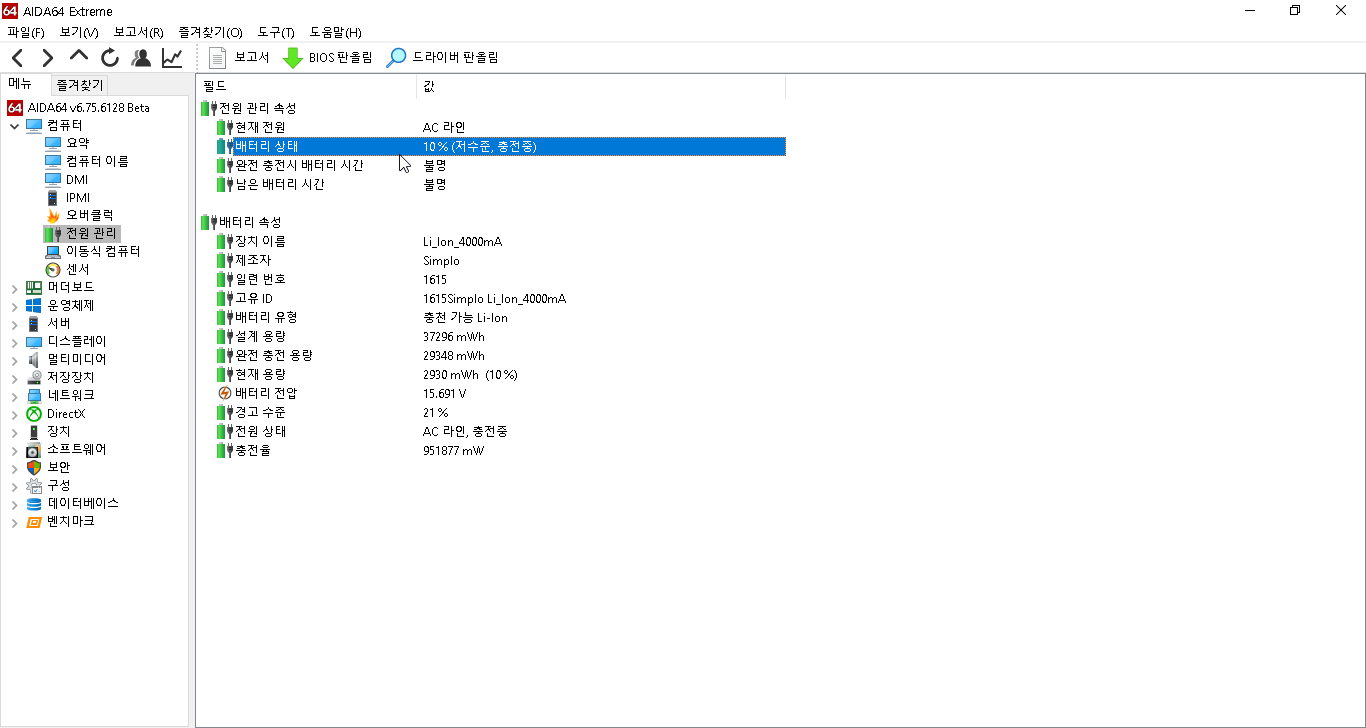Select the 충전율 row
Screen dimensions: 1366x728
(500, 450)
